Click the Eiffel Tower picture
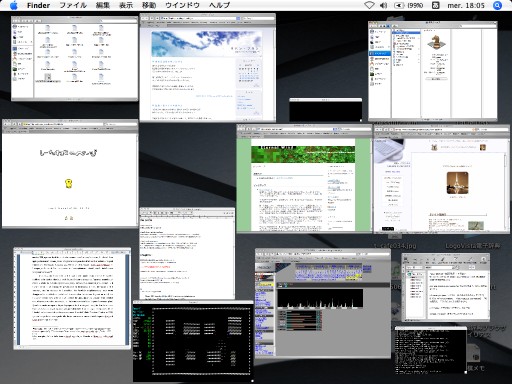This screenshot has height=384, width=512. [x=457, y=183]
